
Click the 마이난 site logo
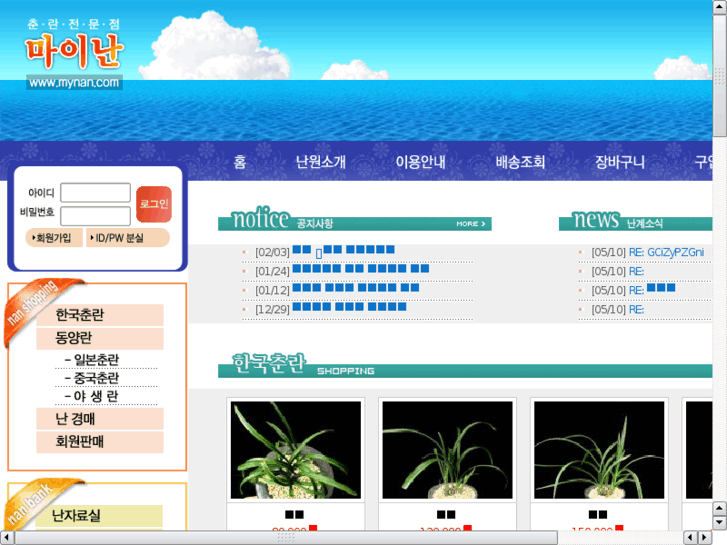click(74, 53)
